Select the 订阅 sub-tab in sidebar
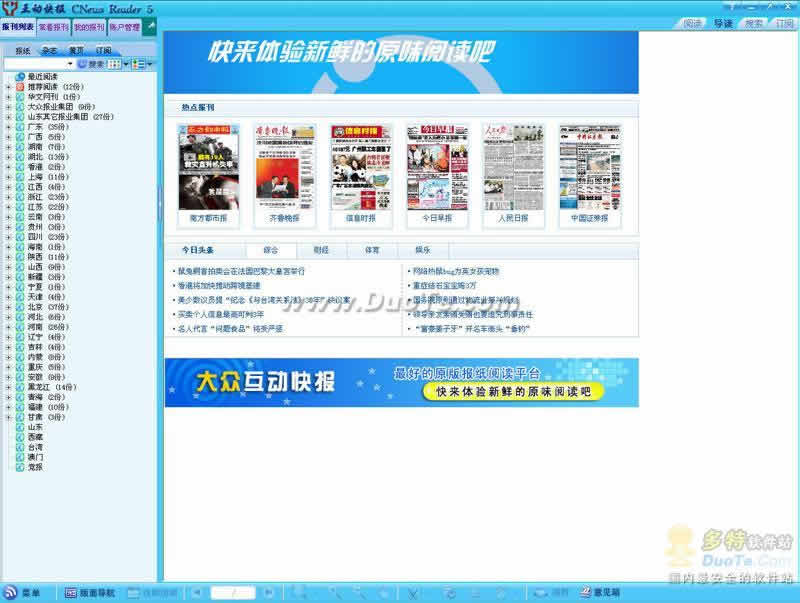 [x=104, y=51]
